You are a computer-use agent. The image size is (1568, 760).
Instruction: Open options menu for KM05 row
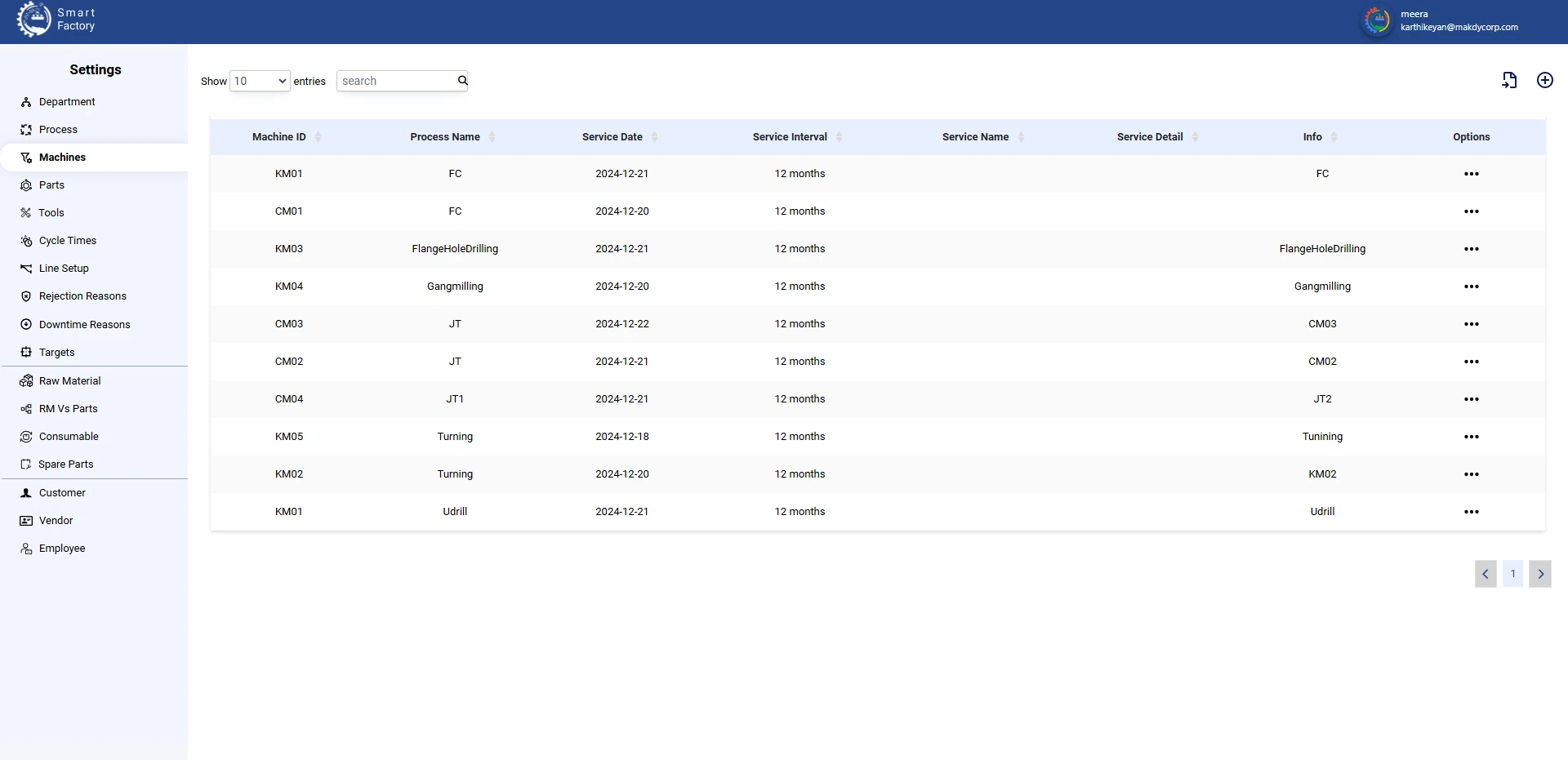click(x=1471, y=437)
